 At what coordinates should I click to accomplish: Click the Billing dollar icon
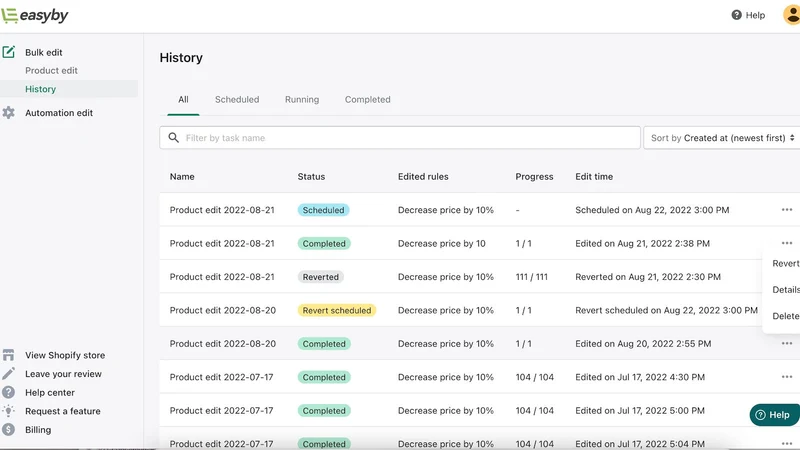(9, 430)
